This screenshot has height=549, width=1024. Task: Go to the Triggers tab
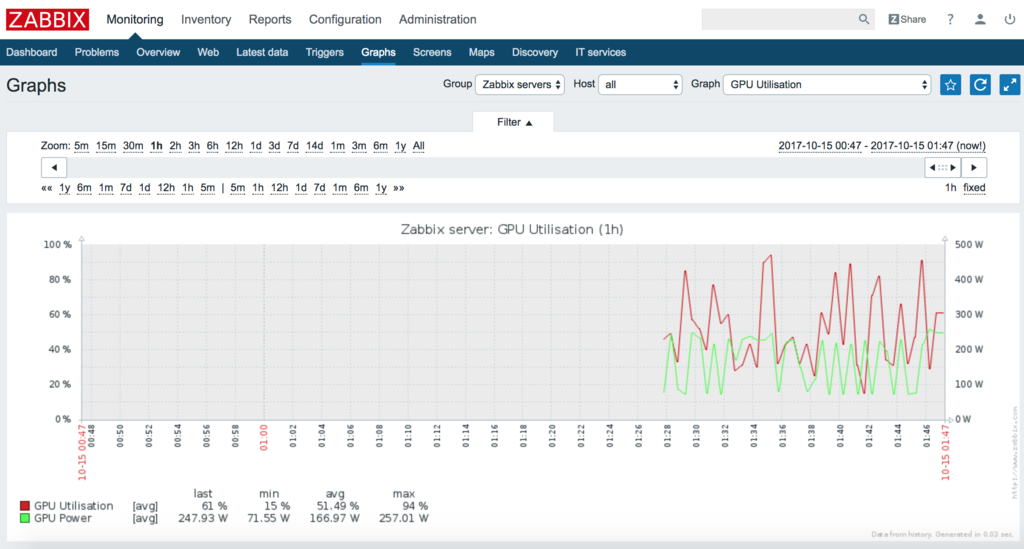[x=325, y=52]
